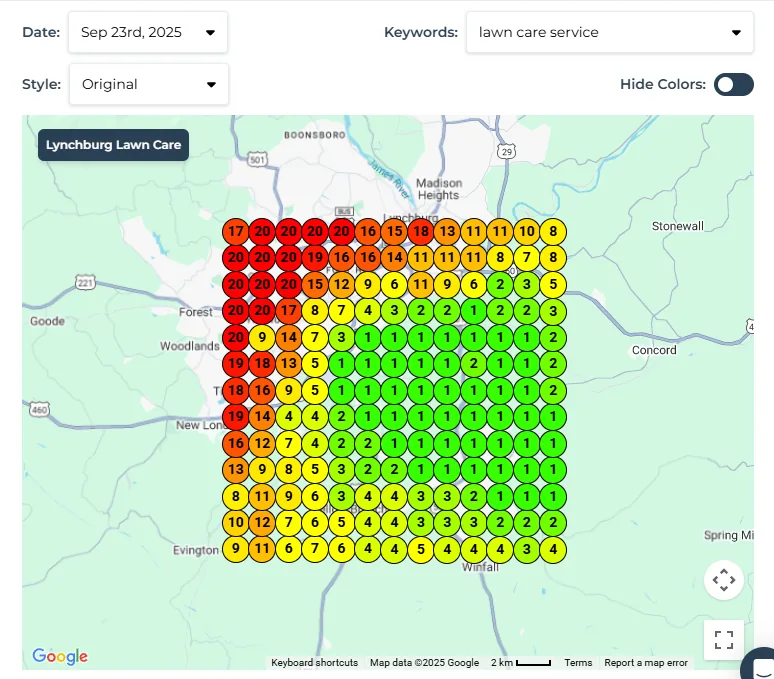This screenshot has height=679, width=774.
Task: Click the Lynchburg Lawn Care label button
Action: (x=114, y=145)
